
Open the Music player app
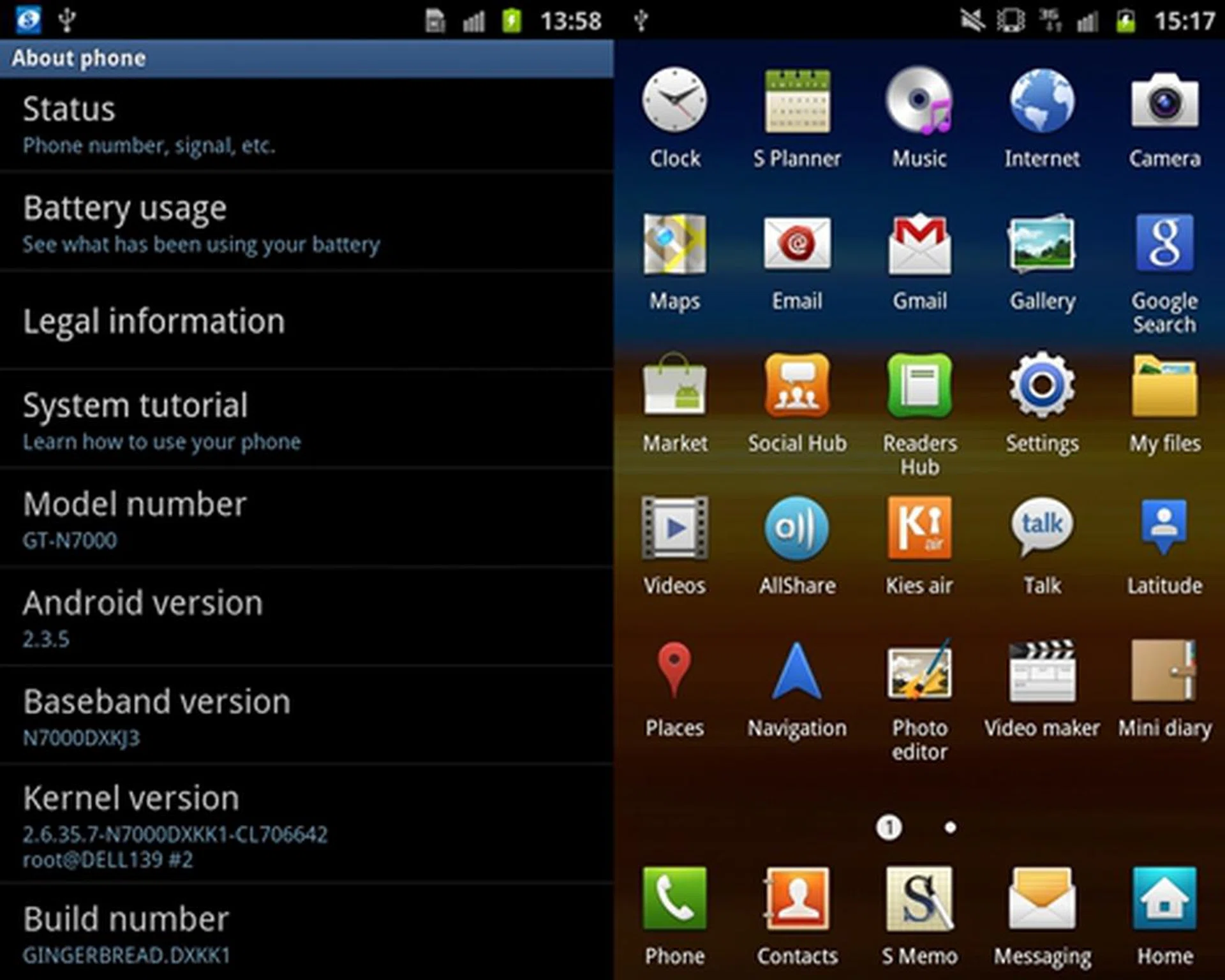pyautogui.click(x=919, y=102)
